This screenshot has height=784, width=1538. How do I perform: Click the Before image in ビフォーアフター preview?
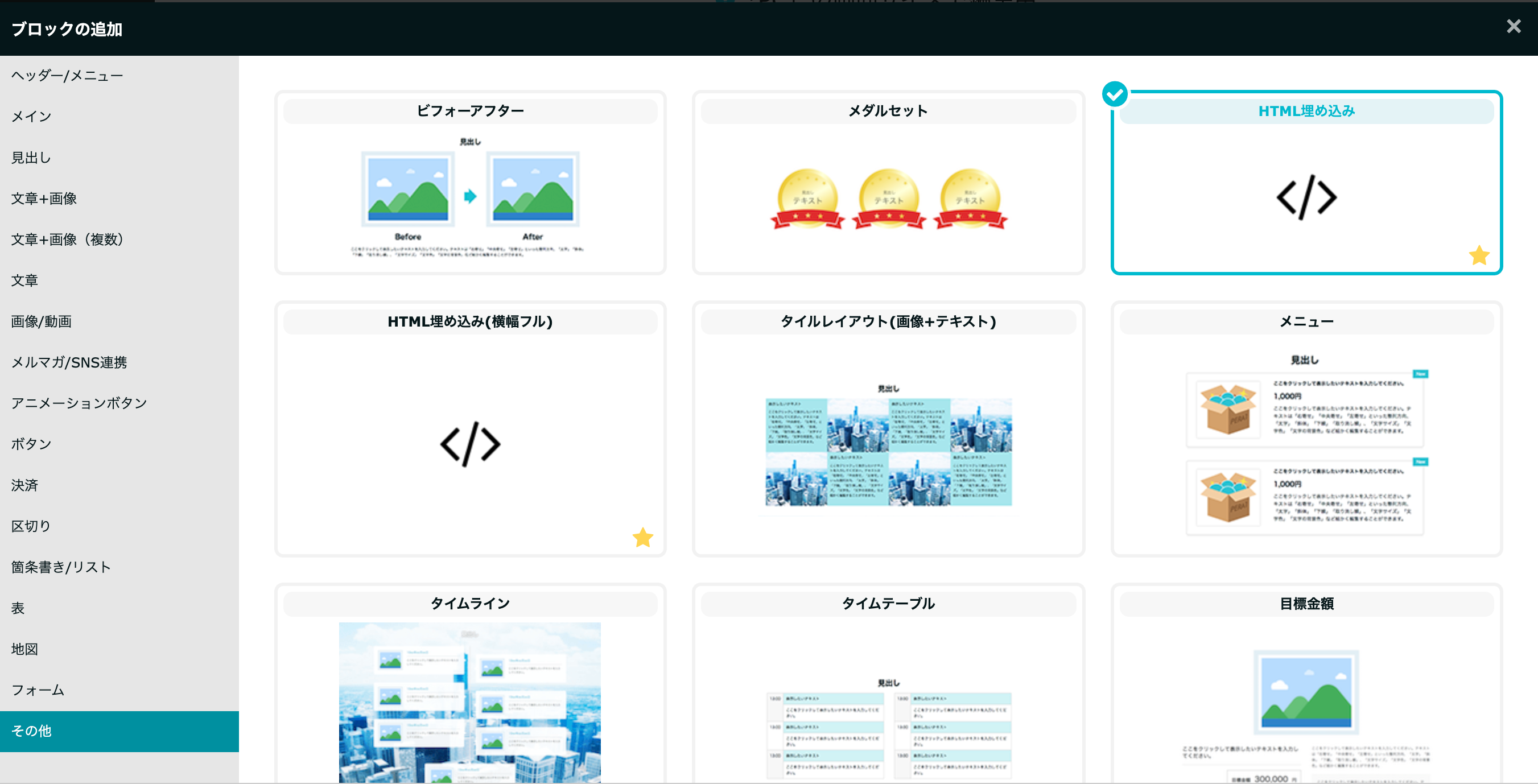408,189
